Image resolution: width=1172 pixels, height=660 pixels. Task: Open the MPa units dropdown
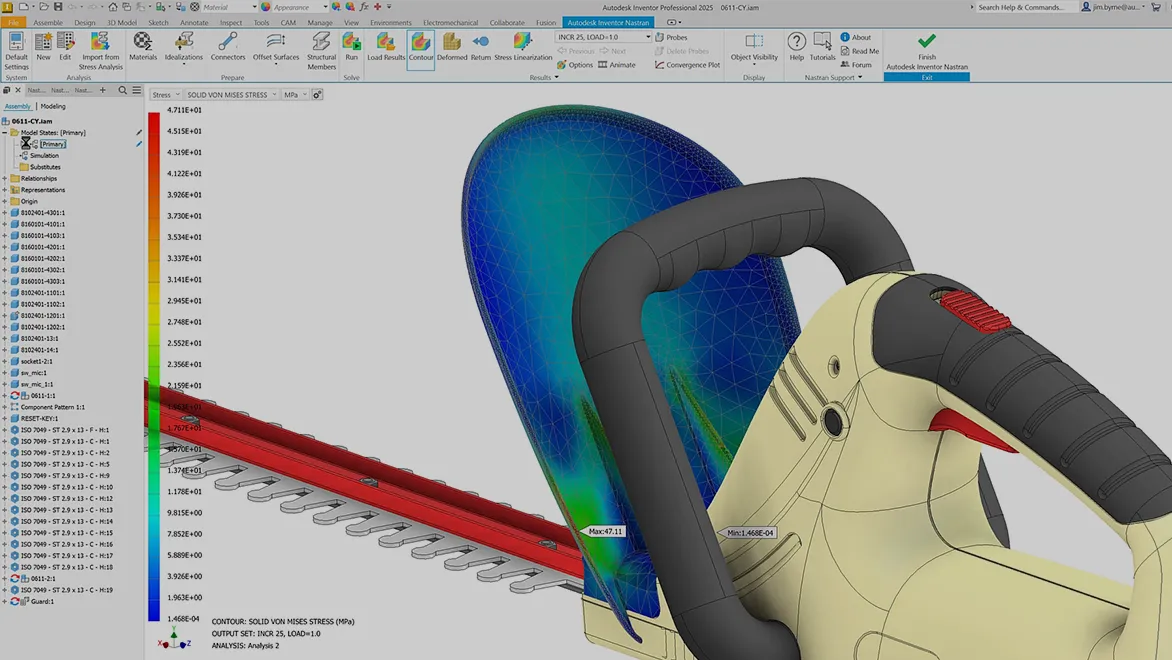(294, 95)
